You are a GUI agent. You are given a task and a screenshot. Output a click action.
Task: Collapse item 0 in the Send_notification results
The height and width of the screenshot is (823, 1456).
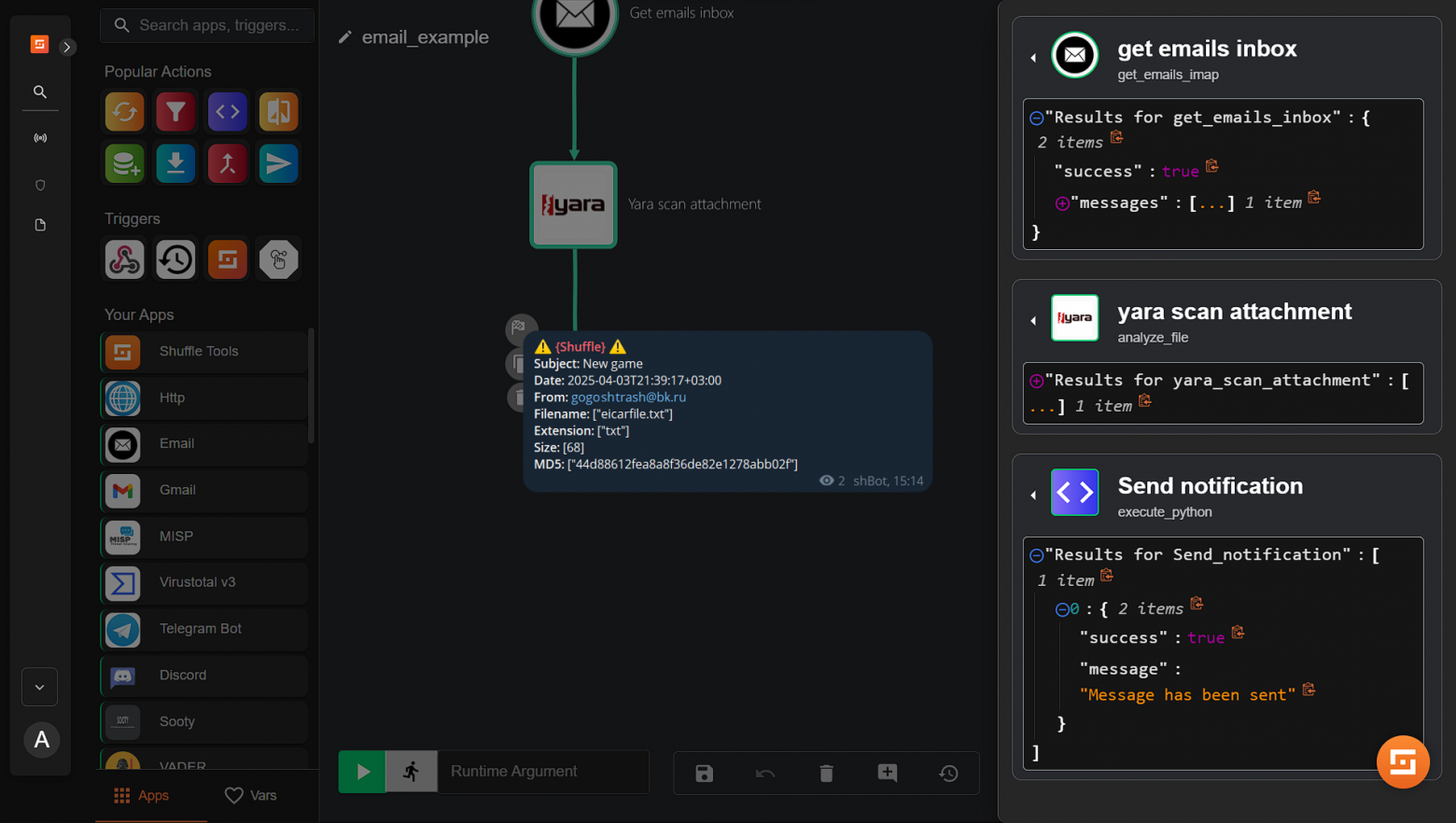point(1062,609)
